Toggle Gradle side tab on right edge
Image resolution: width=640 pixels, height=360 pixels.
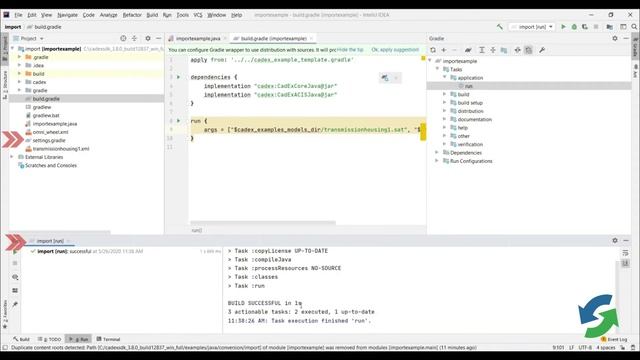click(636, 47)
